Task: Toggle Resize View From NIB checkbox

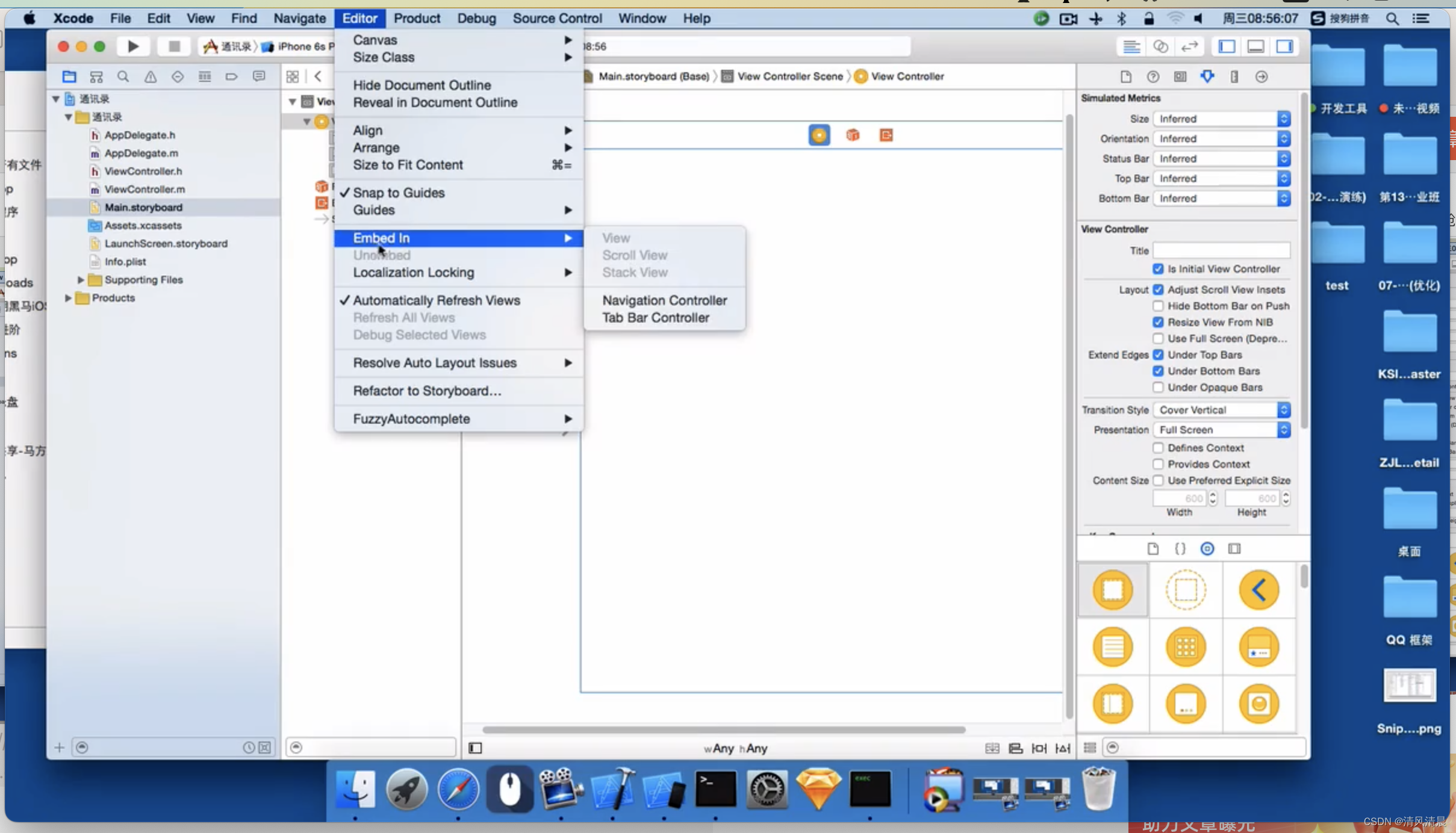Action: [1158, 322]
